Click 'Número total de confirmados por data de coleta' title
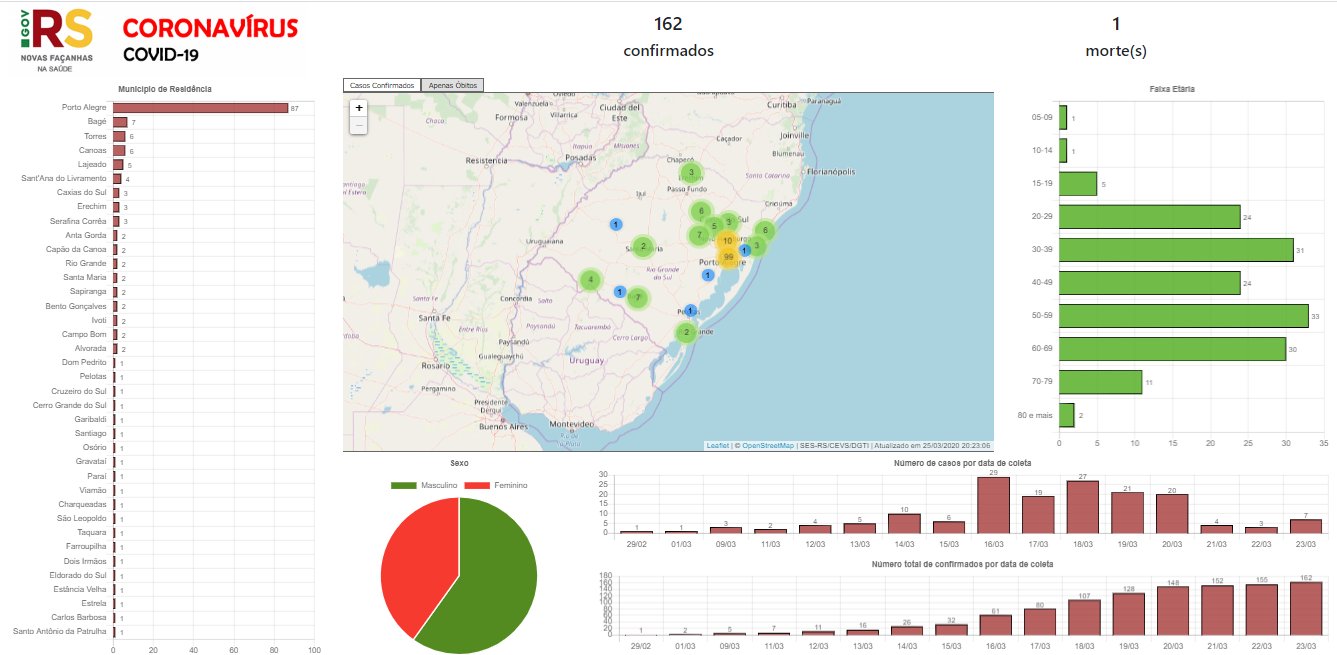This screenshot has height=655, width=1337. [x=960, y=565]
